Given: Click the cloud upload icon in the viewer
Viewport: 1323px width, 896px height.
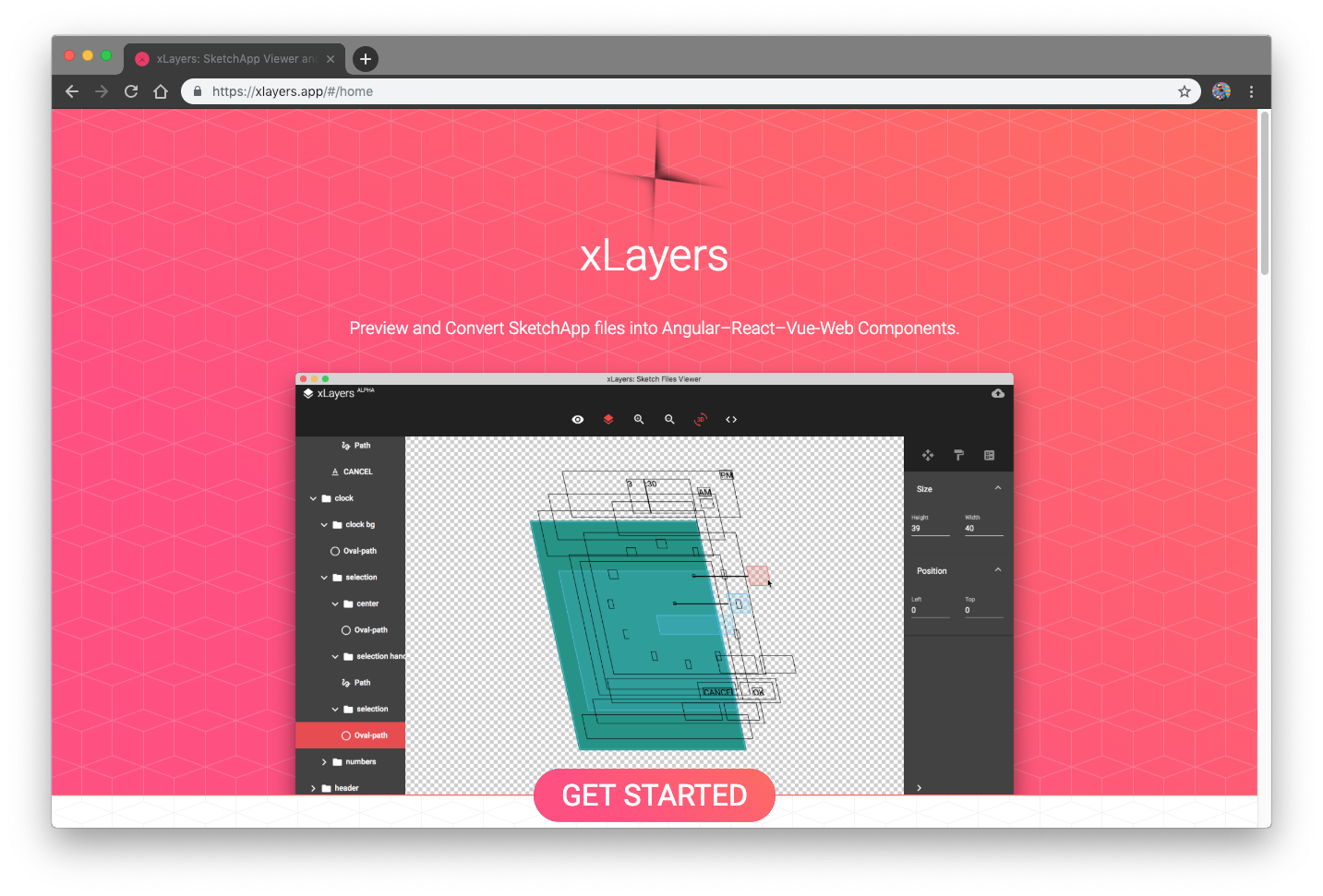Looking at the screenshot, I should (x=998, y=393).
